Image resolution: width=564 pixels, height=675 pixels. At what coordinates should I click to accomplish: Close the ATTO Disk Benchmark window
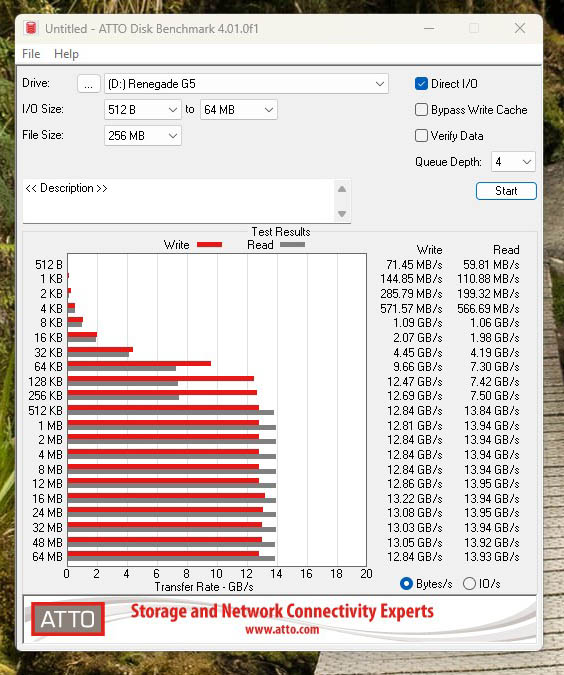[520, 28]
